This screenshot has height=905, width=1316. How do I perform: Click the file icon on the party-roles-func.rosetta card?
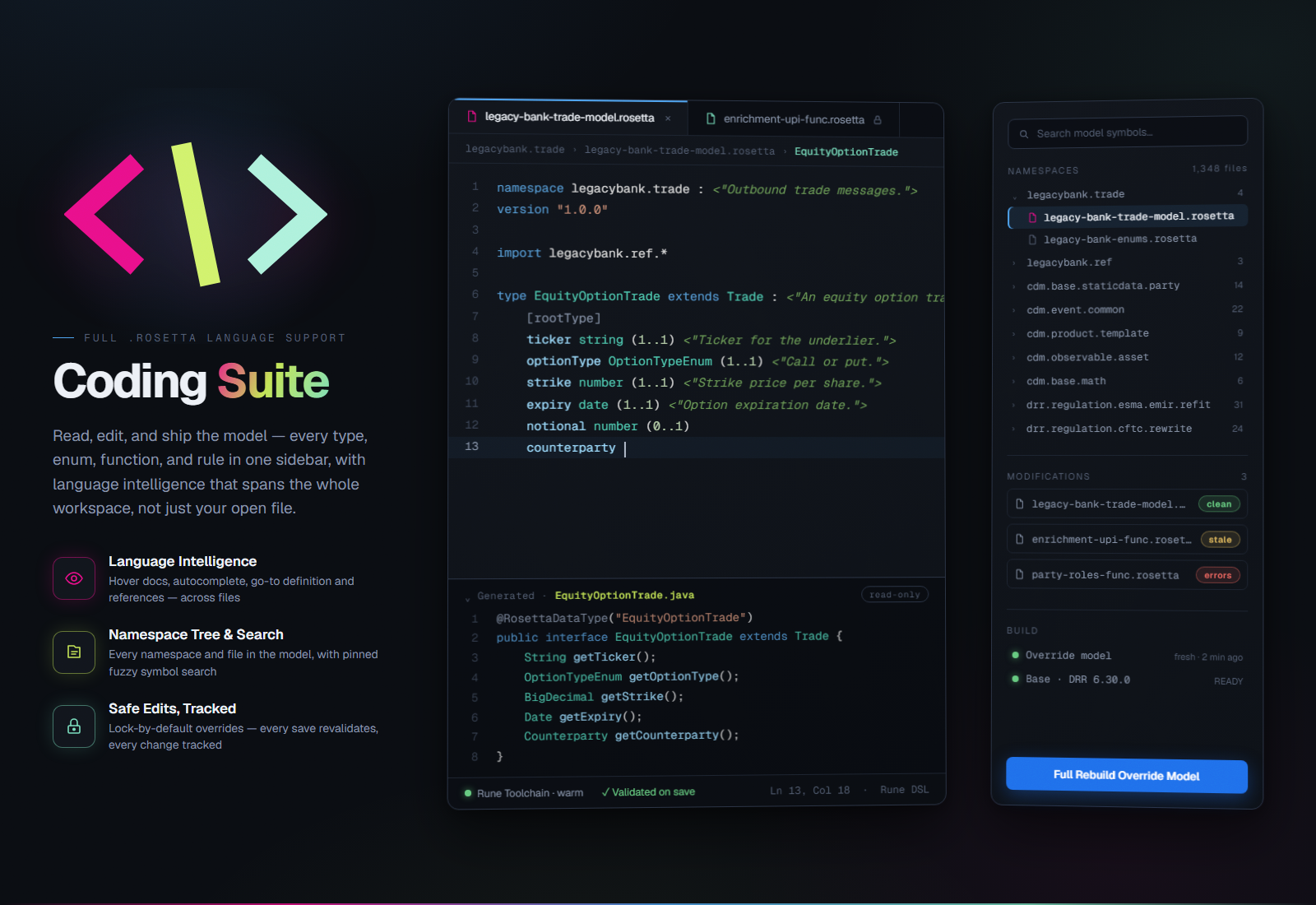tap(1020, 574)
